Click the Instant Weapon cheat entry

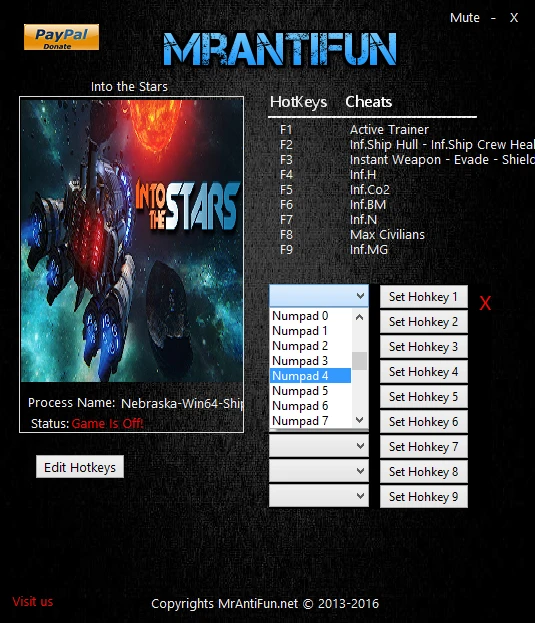(442, 160)
